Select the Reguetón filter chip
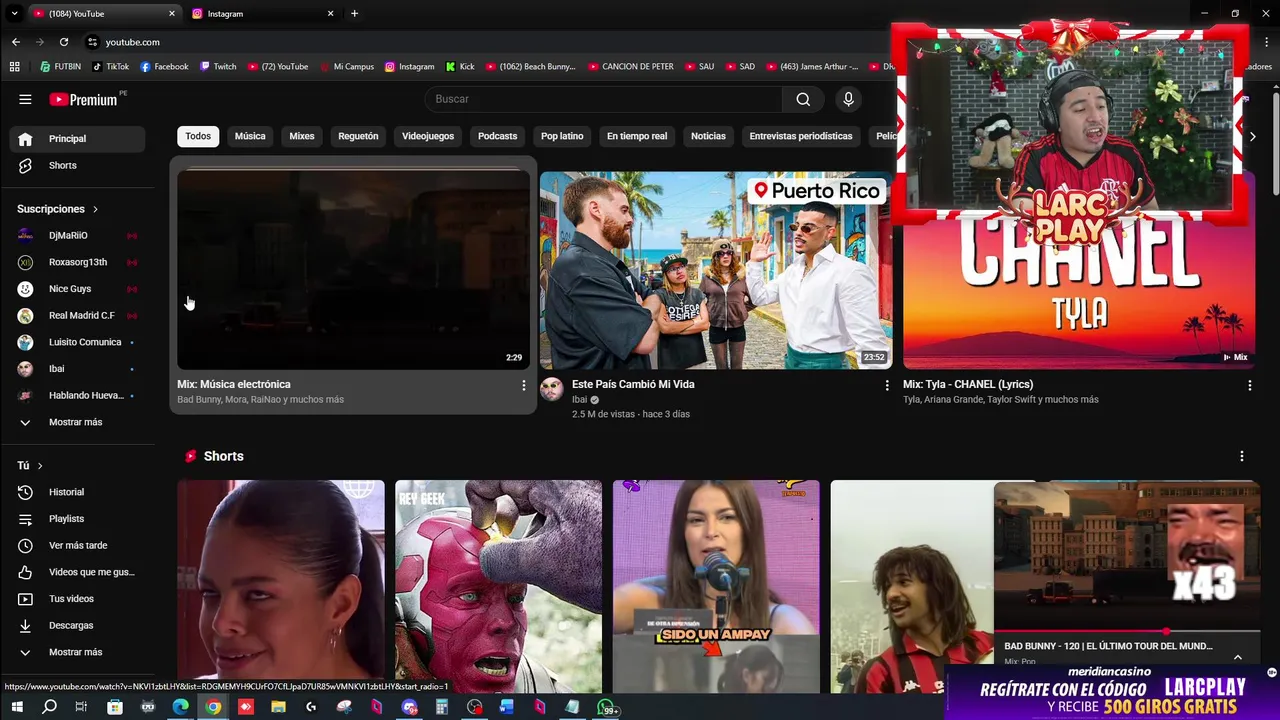This screenshot has height=720, width=1280. pyautogui.click(x=358, y=136)
